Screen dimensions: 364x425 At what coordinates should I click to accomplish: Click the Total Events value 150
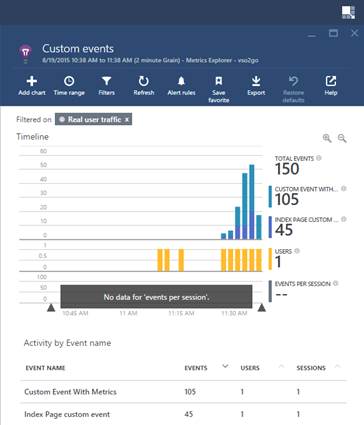click(x=287, y=169)
